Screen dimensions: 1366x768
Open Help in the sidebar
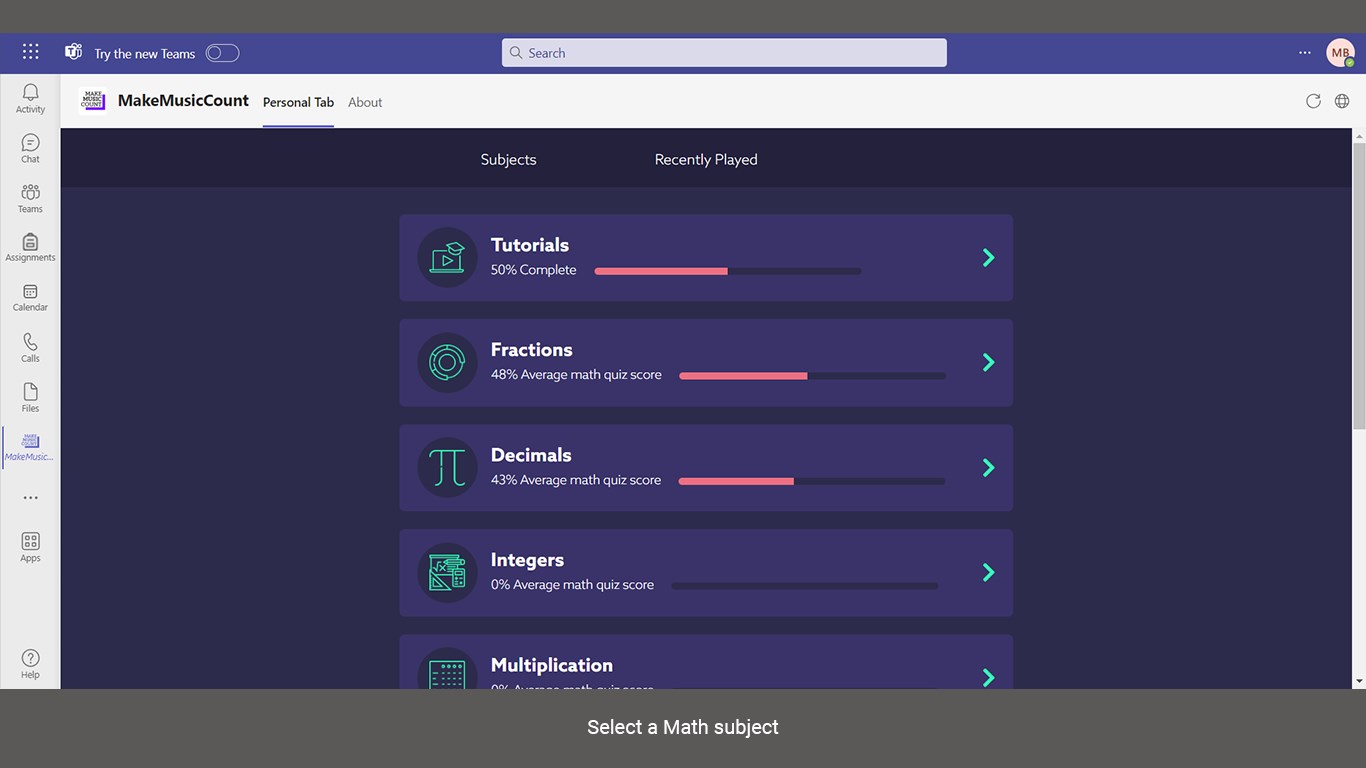click(30, 664)
